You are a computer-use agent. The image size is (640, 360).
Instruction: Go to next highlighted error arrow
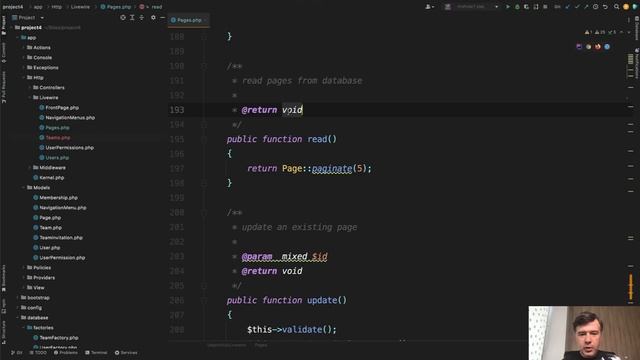629,32
